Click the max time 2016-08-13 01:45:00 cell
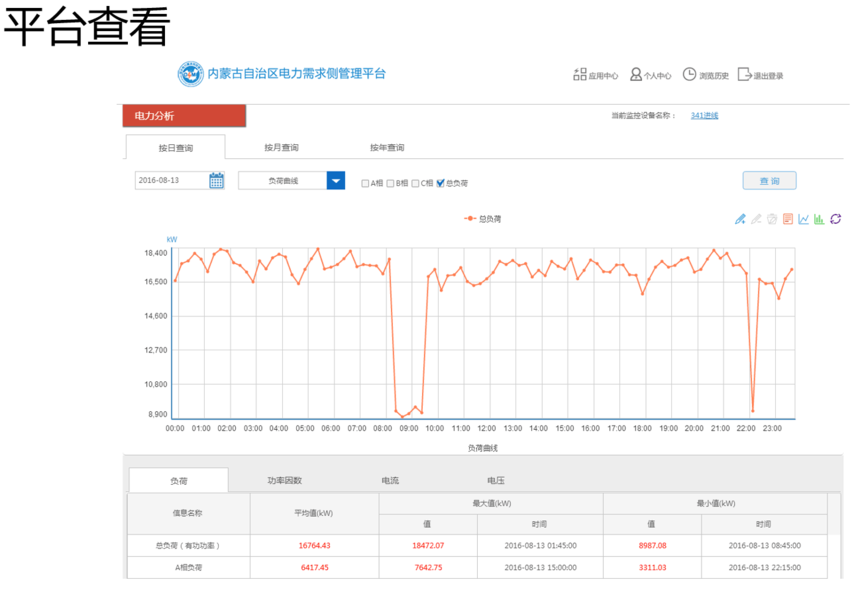Image resolution: width=860 pixels, height=592 pixels. click(540, 545)
